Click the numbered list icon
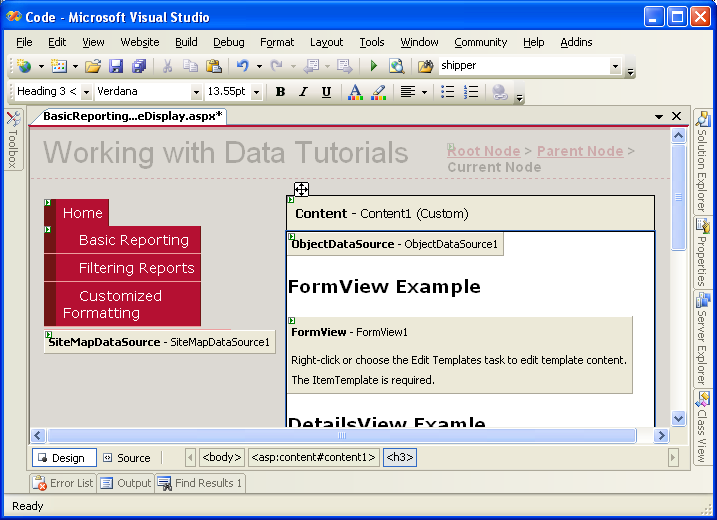This screenshot has width=717, height=520. click(x=471, y=92)
